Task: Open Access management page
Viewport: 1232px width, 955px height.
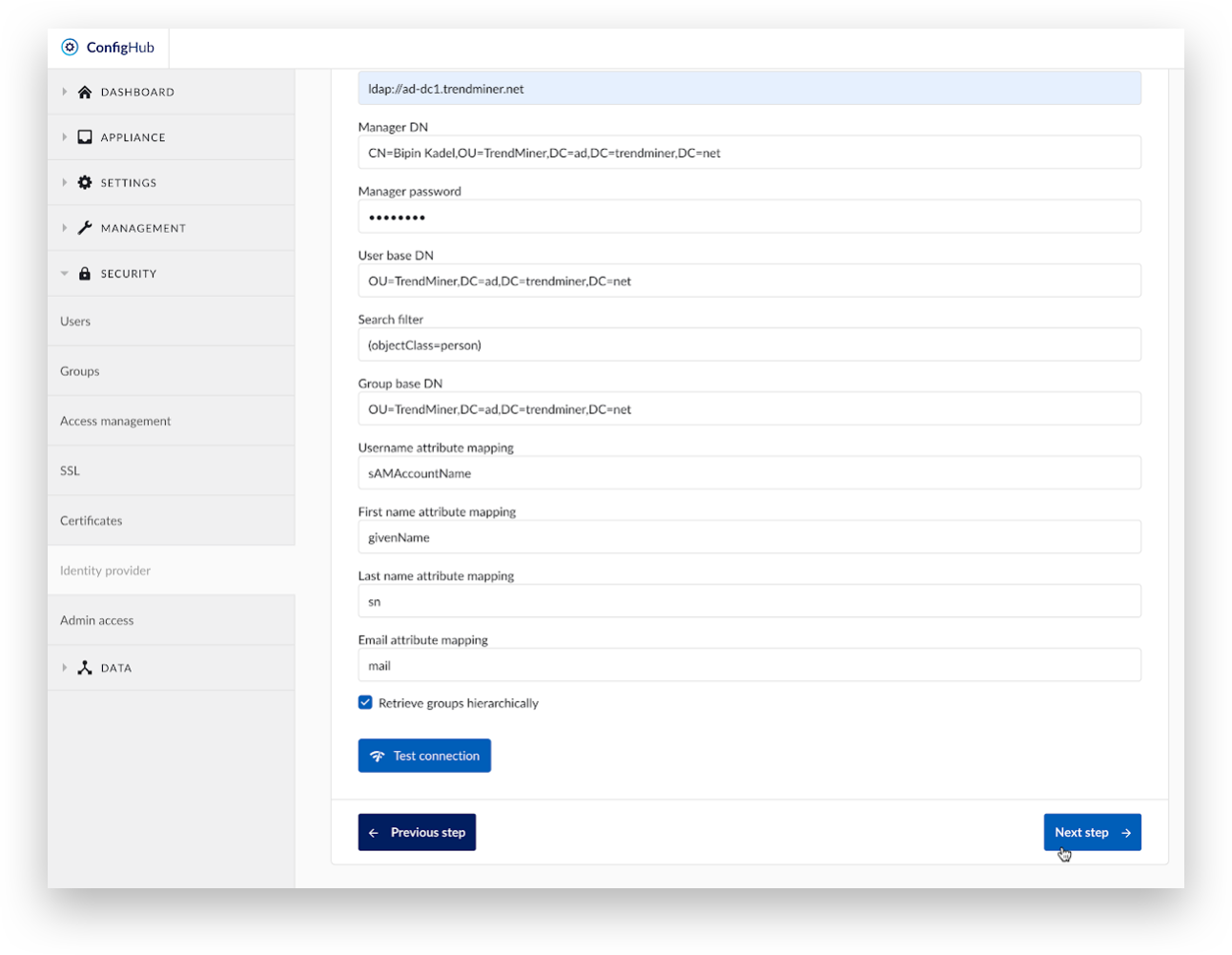Action: tap(171, 421)
